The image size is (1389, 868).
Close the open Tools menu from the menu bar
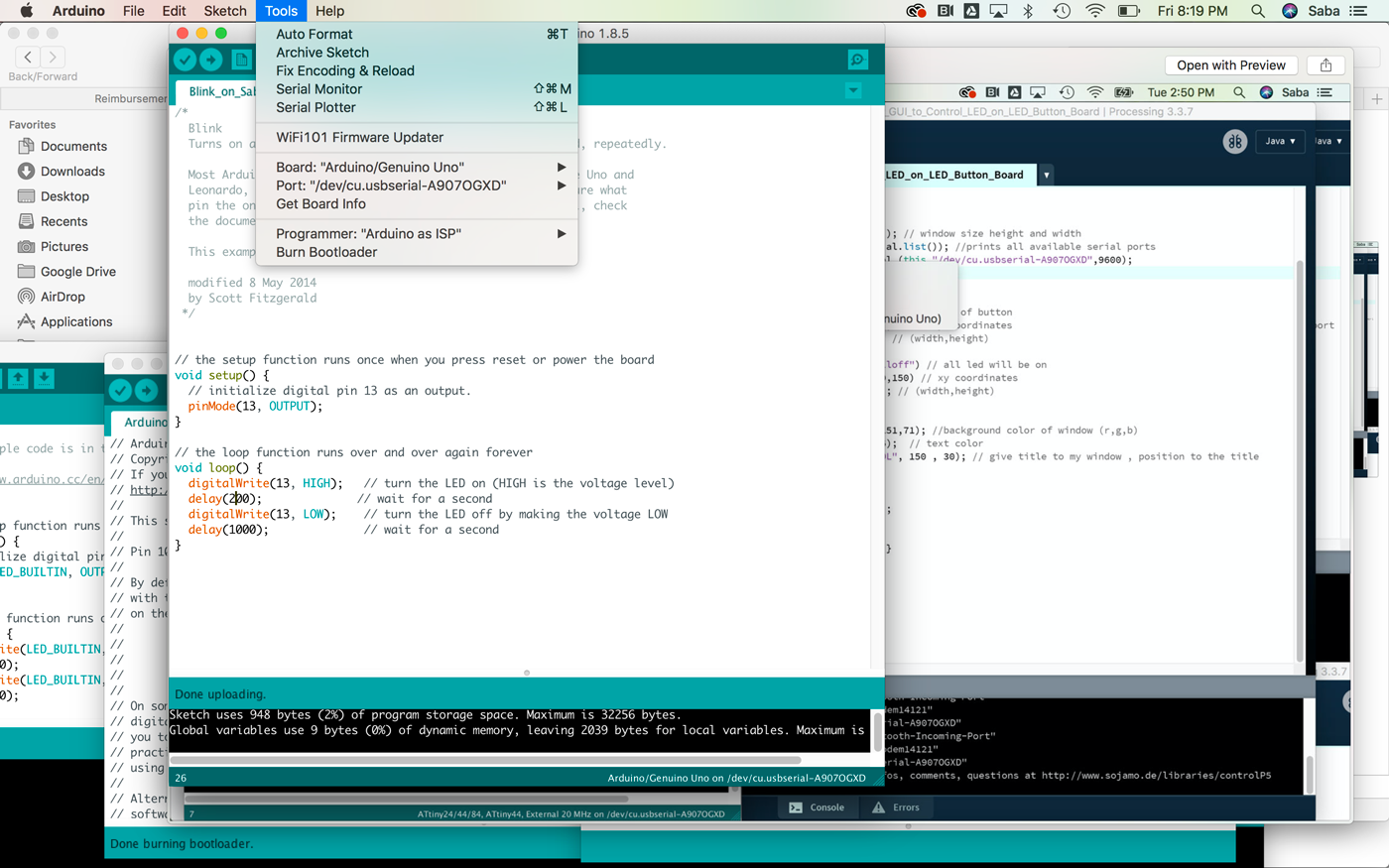pyautogui.click(x=282, y=11)
